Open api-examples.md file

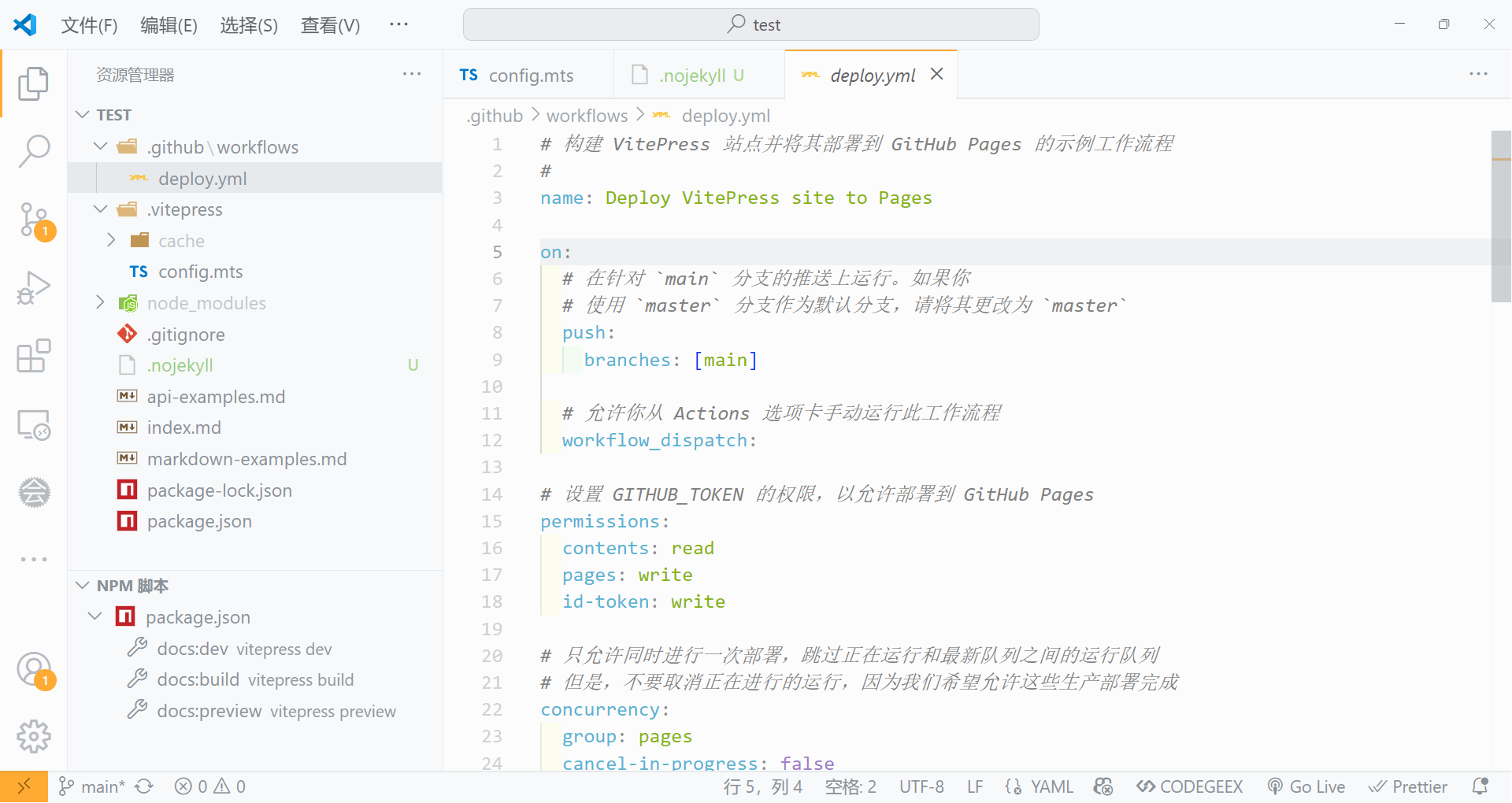tap(255, 397)
